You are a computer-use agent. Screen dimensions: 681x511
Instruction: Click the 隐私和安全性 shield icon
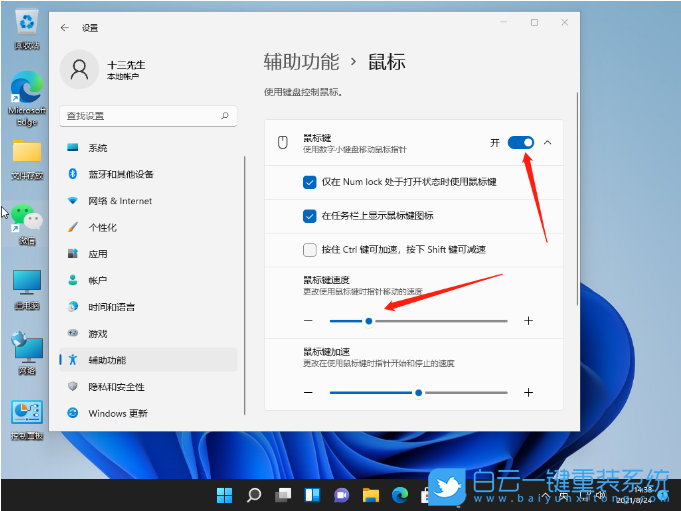(x=73, y=386)
